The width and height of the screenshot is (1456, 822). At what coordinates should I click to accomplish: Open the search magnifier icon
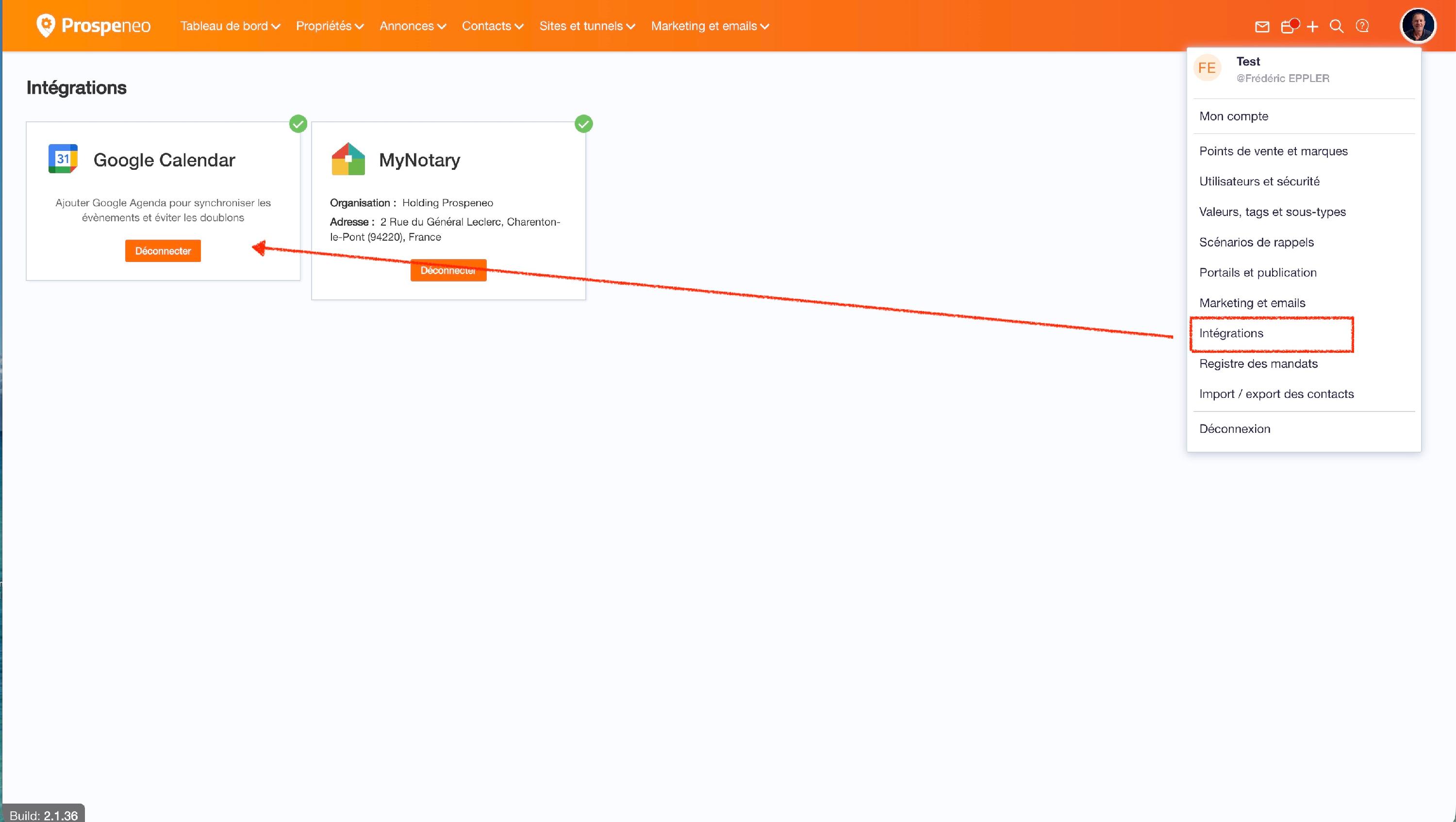click(1337, 27)
